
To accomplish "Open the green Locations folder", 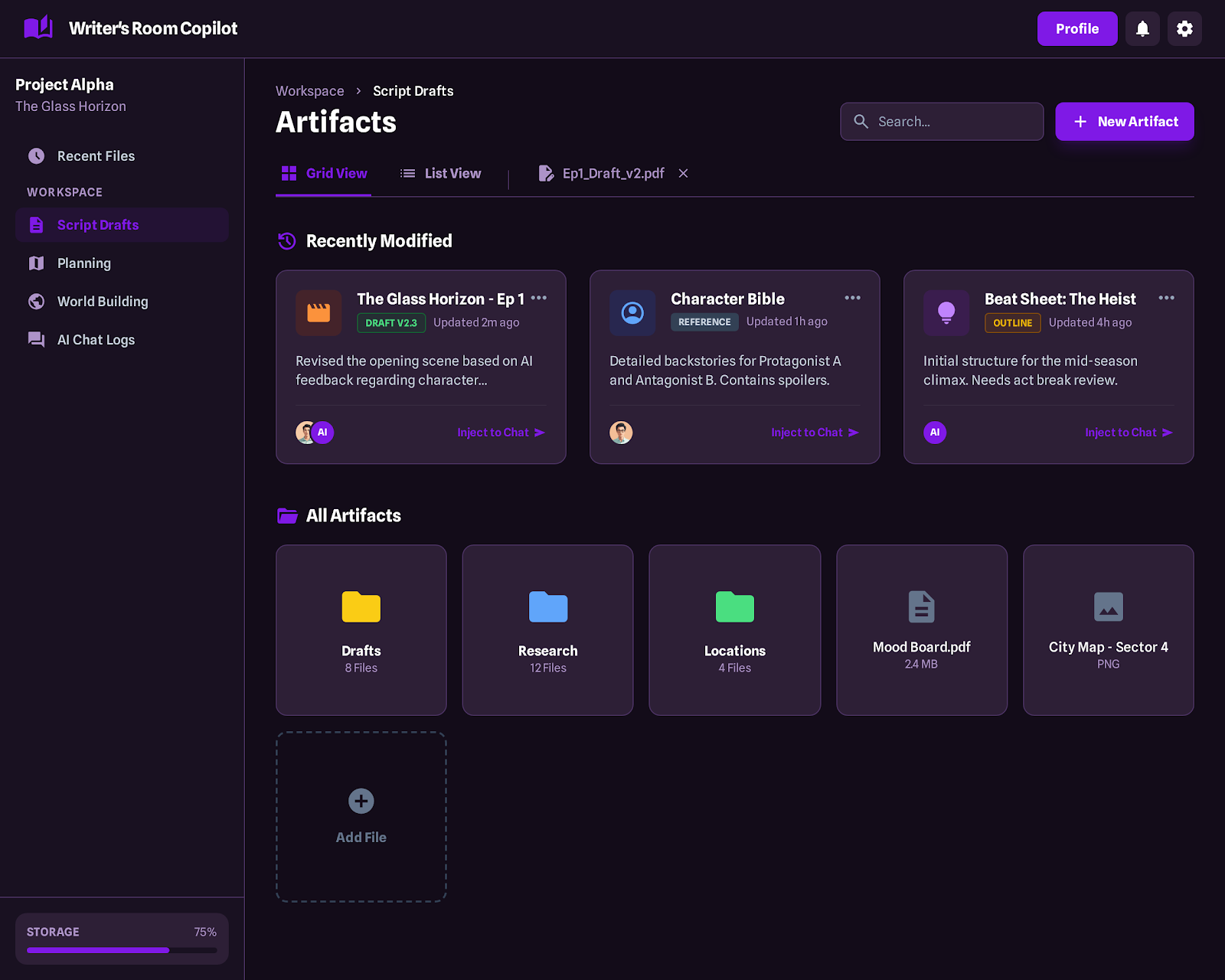I will (x=734, y=629).
